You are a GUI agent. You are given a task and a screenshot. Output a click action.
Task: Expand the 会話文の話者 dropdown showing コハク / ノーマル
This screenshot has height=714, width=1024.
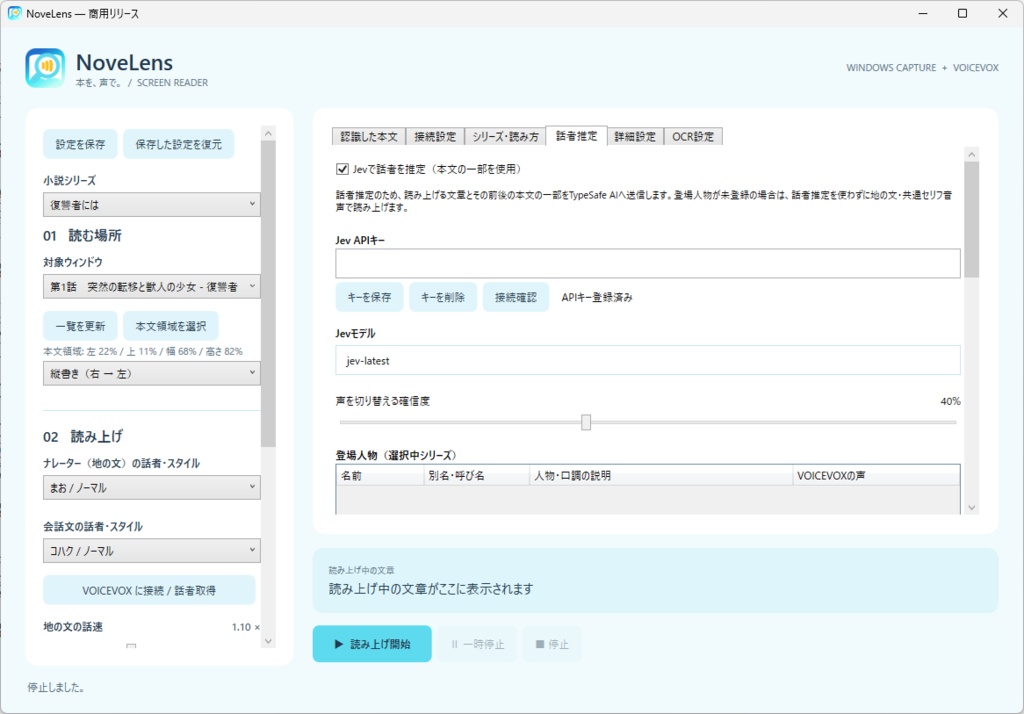(152, 551)
